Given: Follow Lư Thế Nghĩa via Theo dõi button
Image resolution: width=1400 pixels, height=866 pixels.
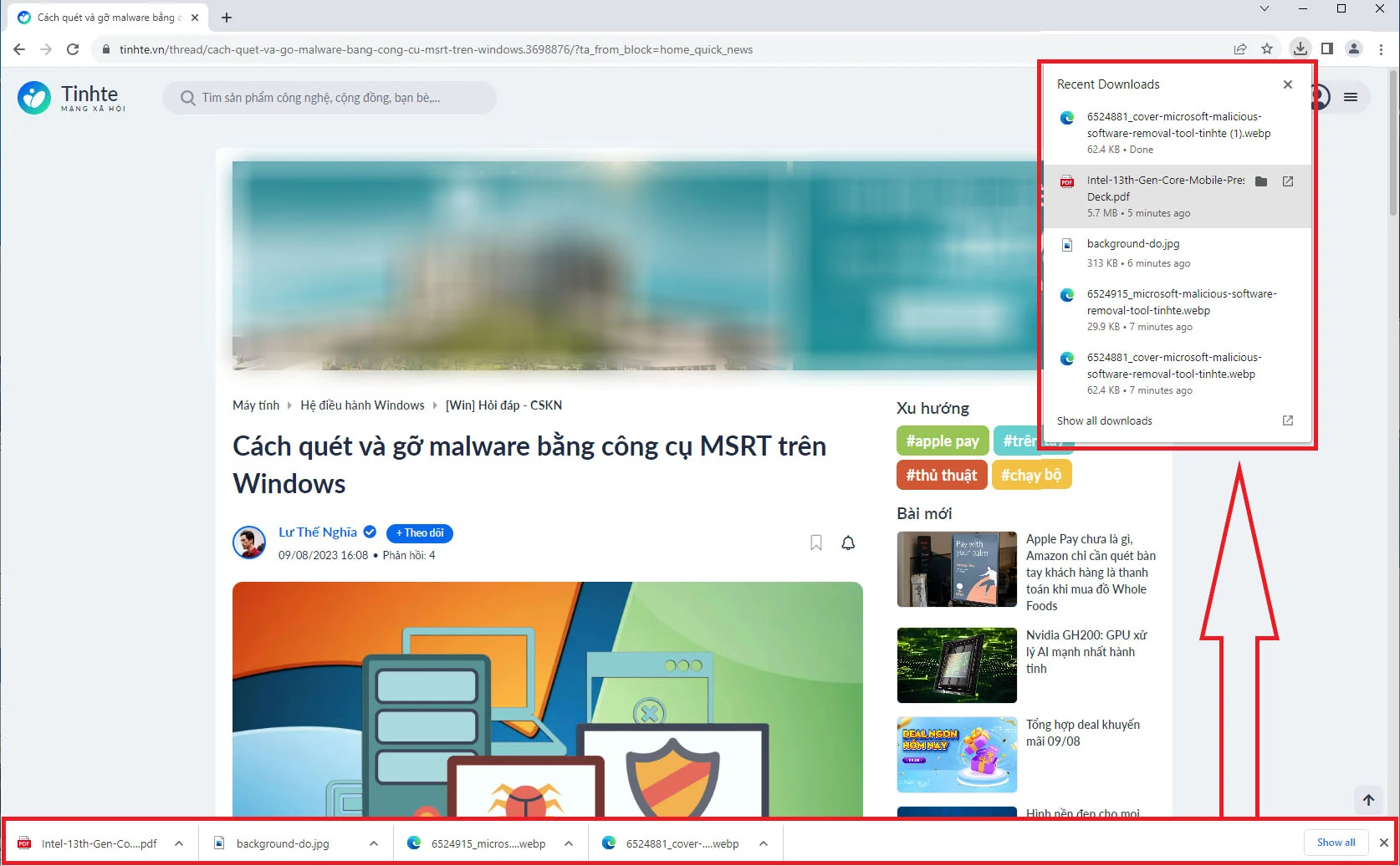Looking at the screenshot, I should [x=419, y=532].
